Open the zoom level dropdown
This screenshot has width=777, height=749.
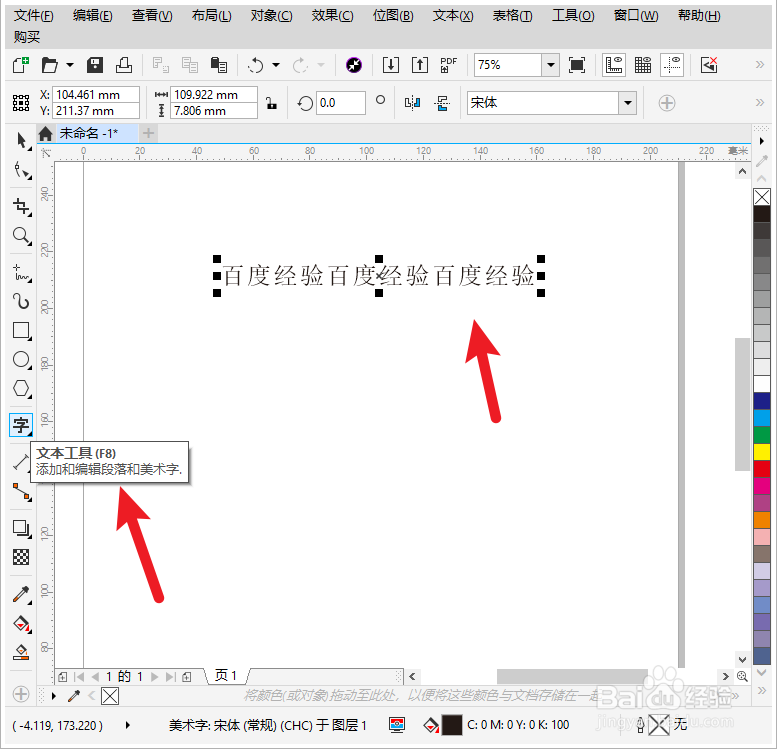[x=551, y=65]
